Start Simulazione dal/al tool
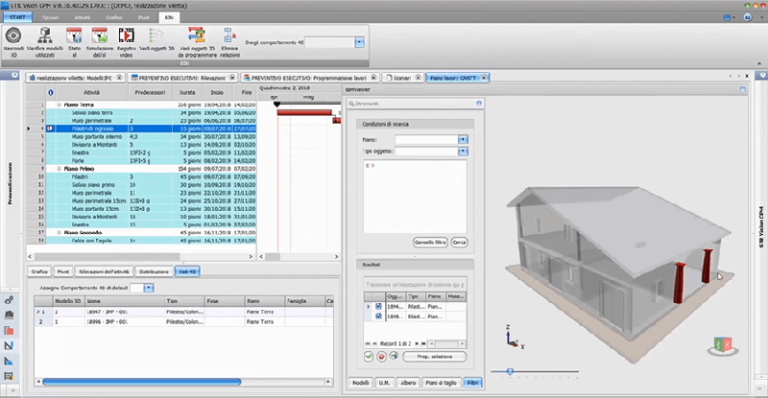This screenshot has width=768, height=398. [99, 35]
